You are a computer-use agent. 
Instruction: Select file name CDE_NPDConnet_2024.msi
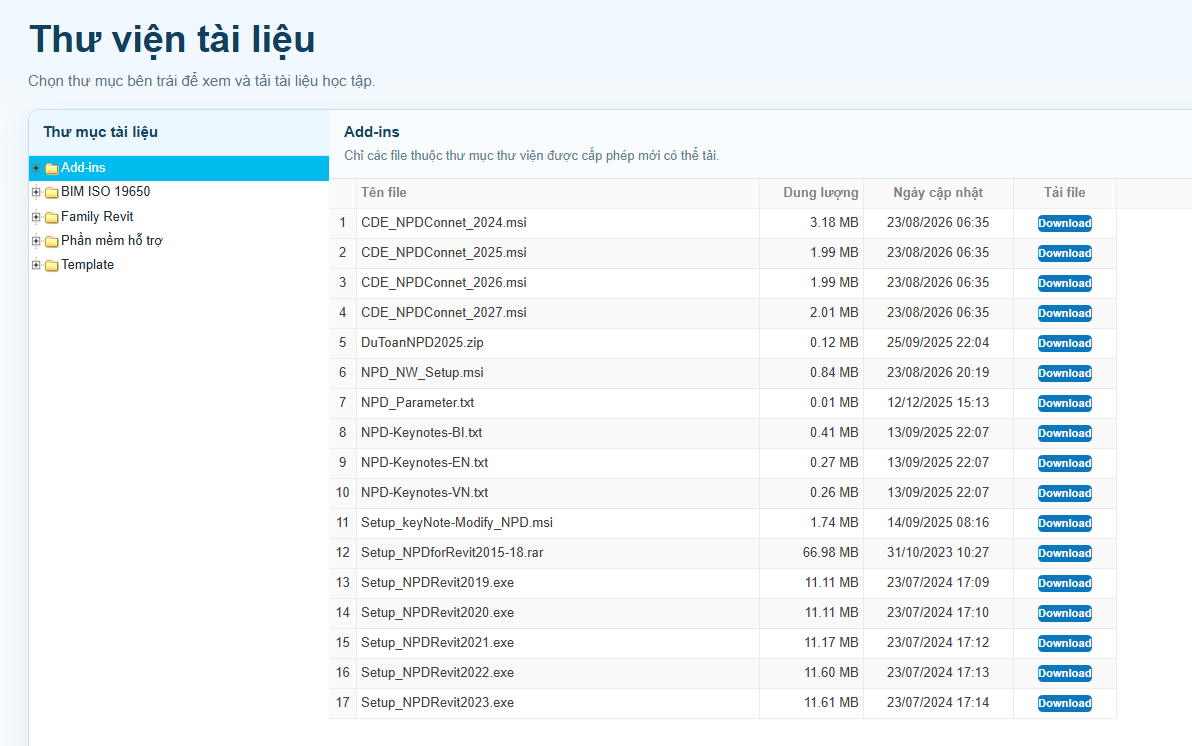[x=444, y=223]
